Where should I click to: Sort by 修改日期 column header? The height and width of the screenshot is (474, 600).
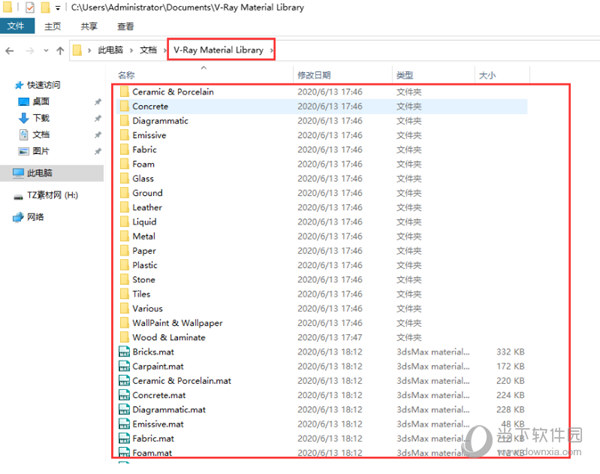pos(314,75)
